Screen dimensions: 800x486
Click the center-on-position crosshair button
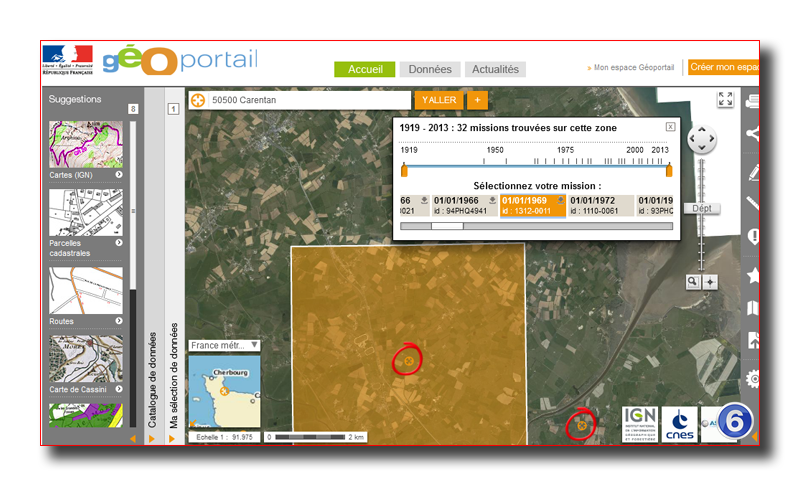(710, 282)
